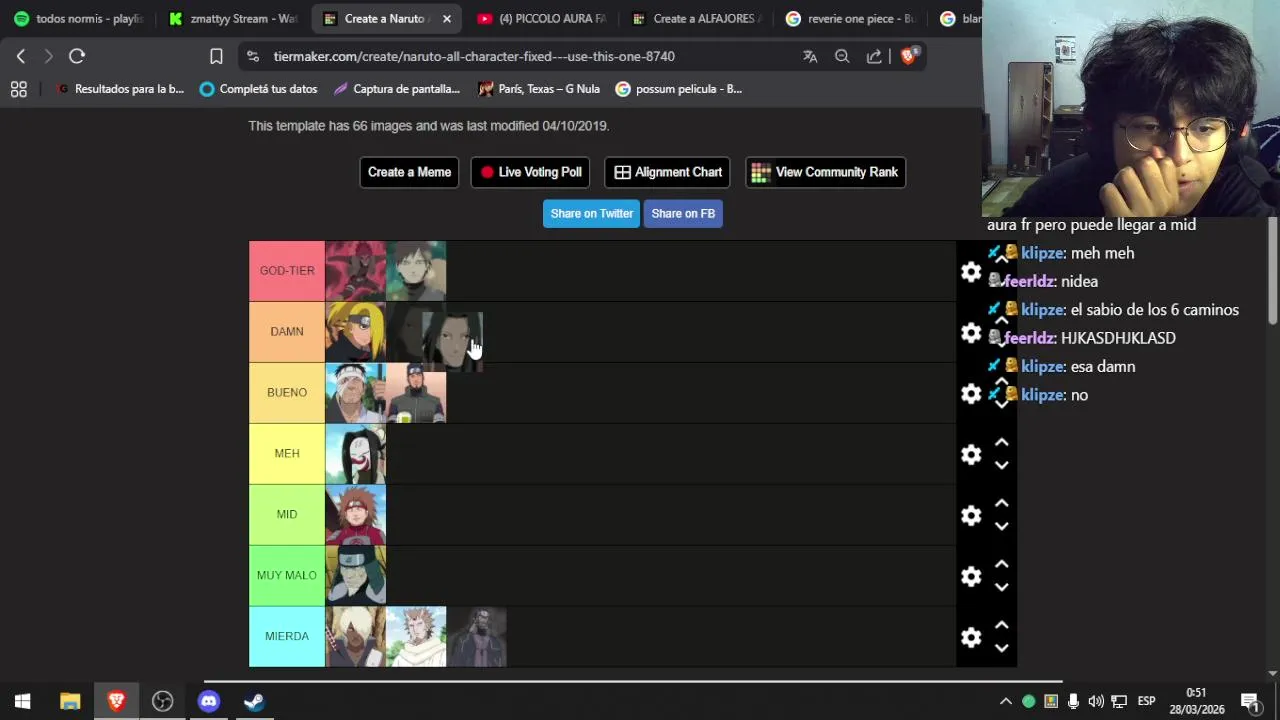This screenshot has height=720, width=1280.
Task: Open Paris, Texas – G Nula bookmark
Action: 539,89
